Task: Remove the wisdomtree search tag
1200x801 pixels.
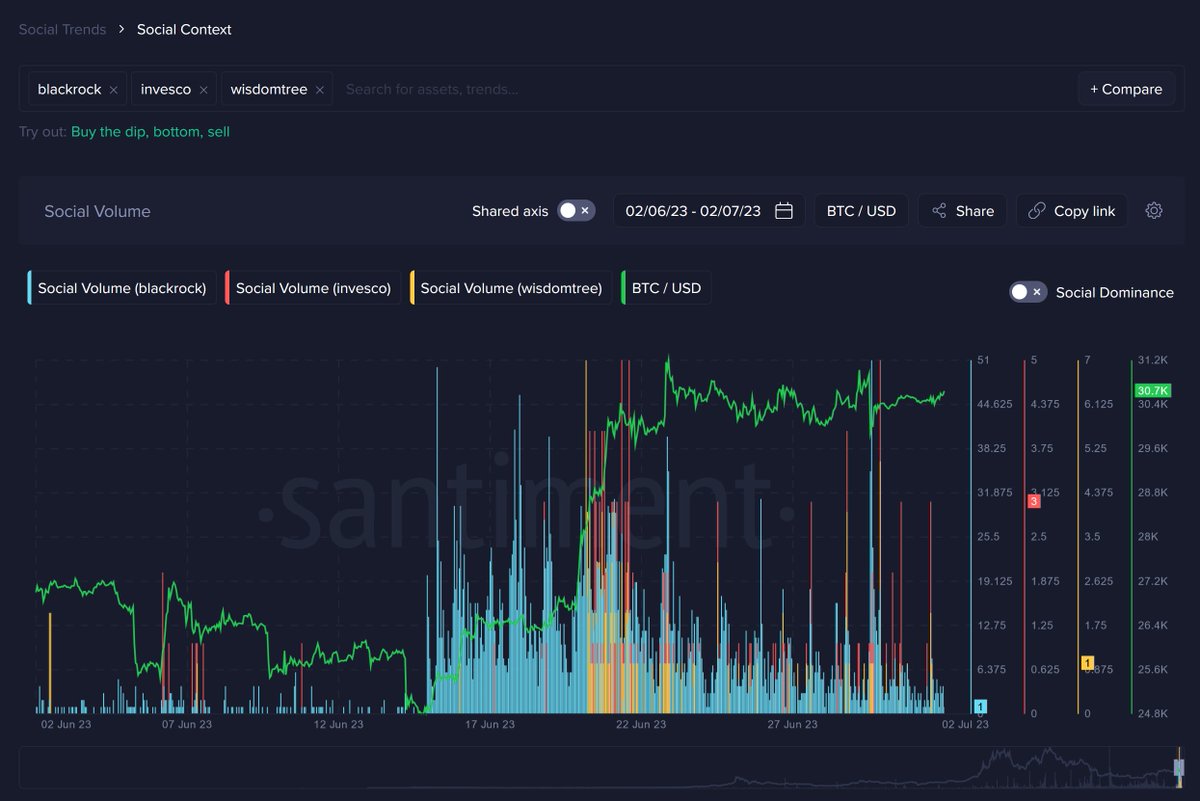Action: coord(320,90)
